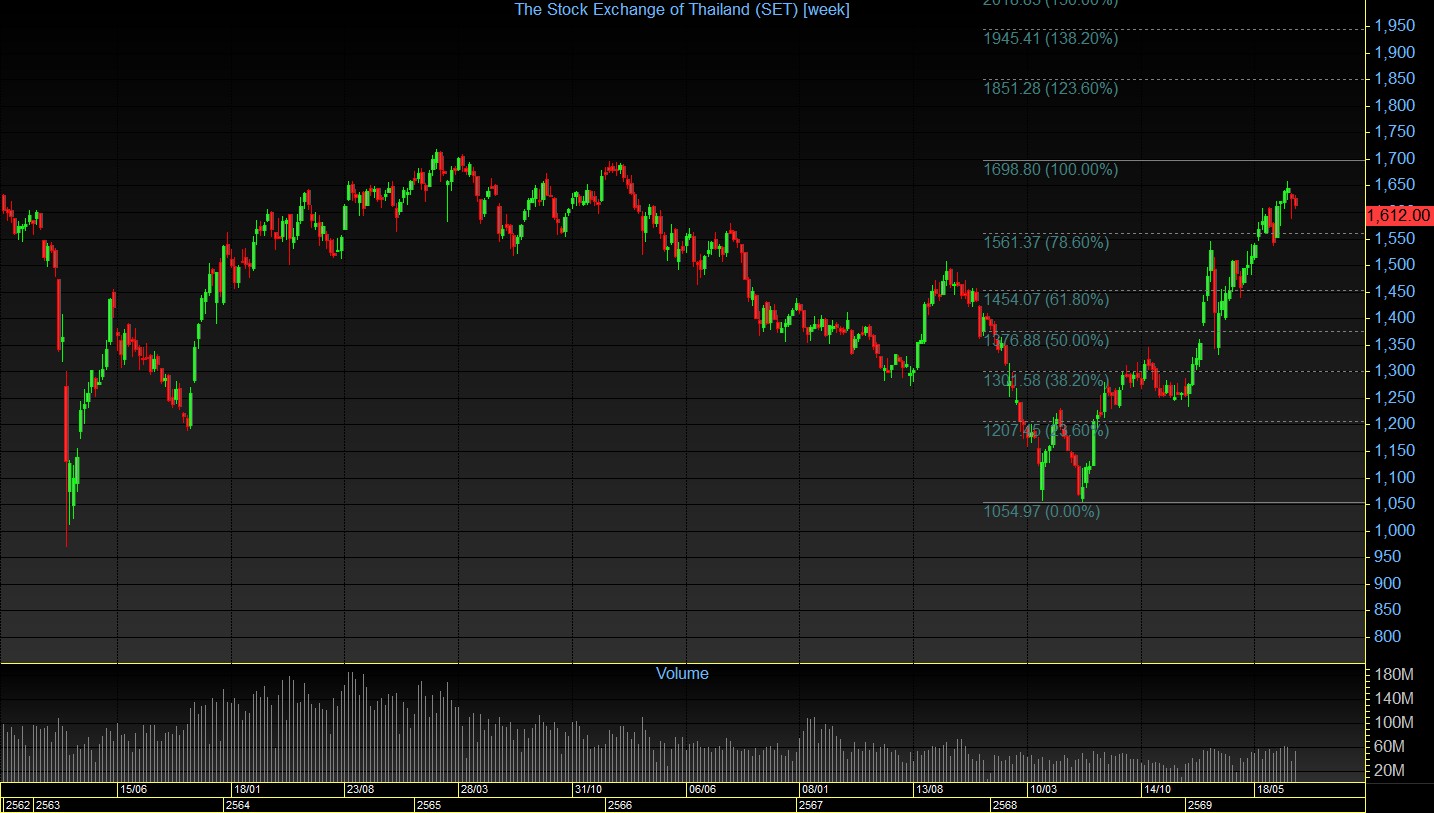Click the 1,150 price axis label
The height and width of the screenshot is (813, 1434).
point(1394,451)
